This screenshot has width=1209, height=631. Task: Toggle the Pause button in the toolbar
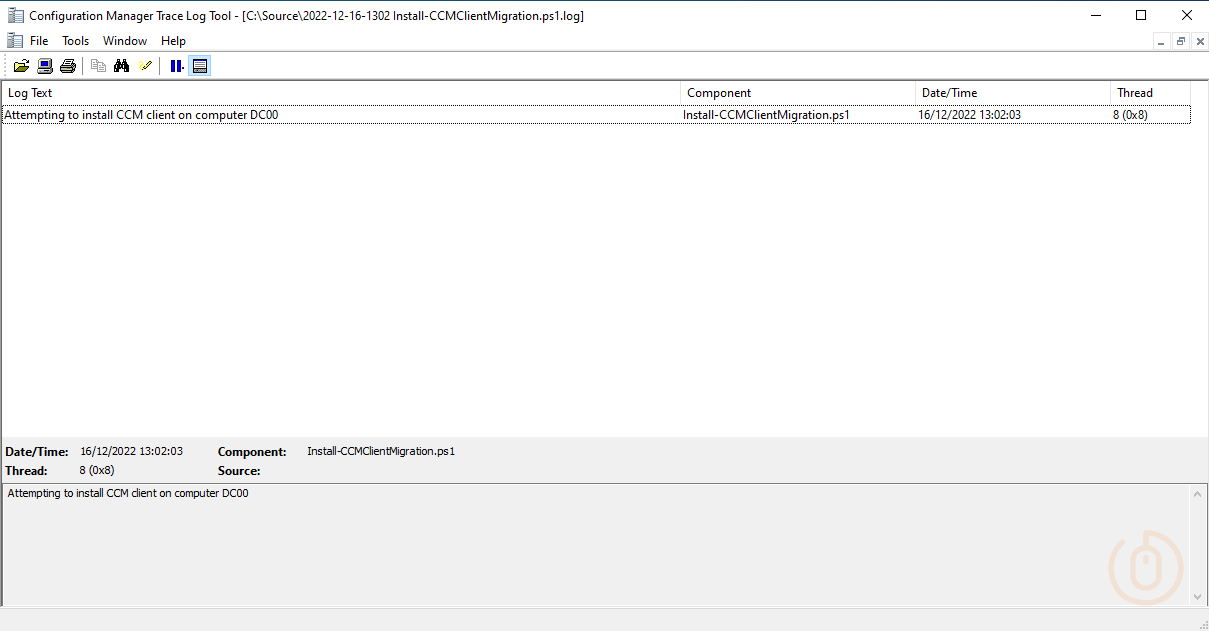(x=176, y=66)
